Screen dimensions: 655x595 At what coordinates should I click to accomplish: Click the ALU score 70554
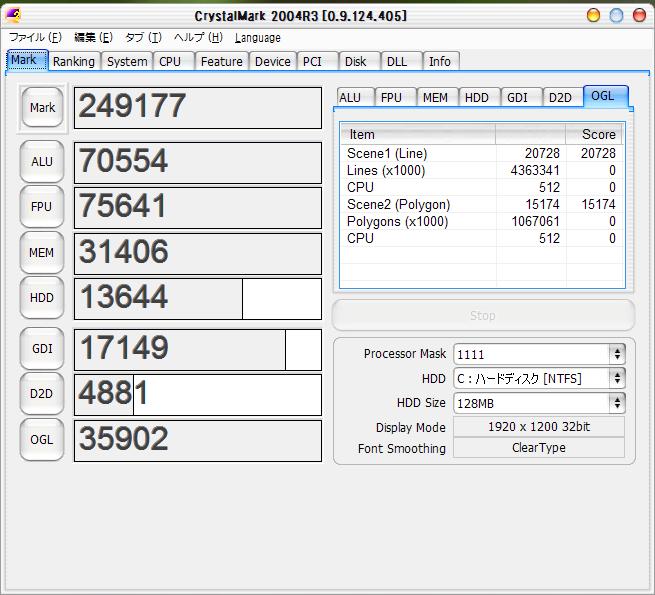click(x=198, y=163)
